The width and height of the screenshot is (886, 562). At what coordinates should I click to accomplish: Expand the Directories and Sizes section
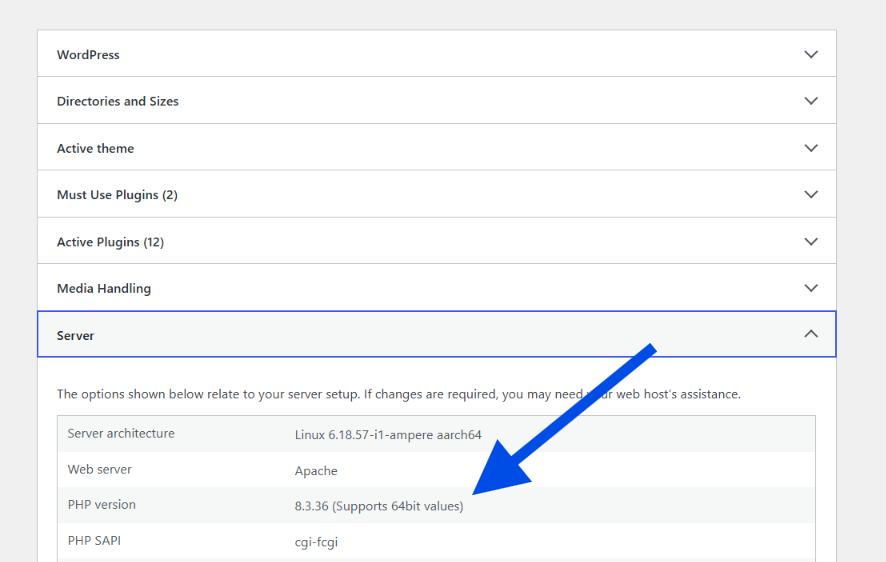pyautogui.click(x=436, y=101)
